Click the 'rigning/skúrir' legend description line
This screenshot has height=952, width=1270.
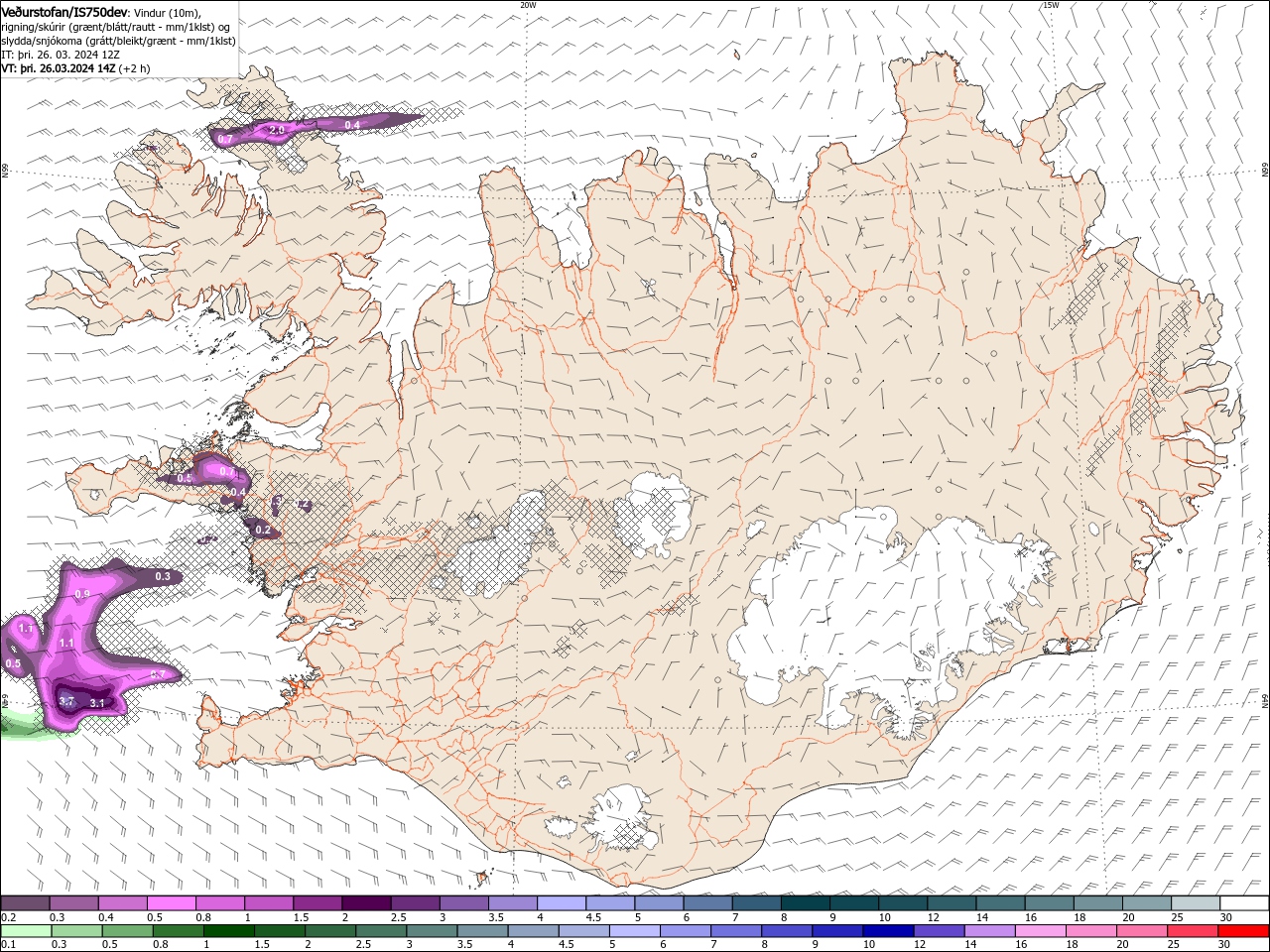(x=115, y=27)
